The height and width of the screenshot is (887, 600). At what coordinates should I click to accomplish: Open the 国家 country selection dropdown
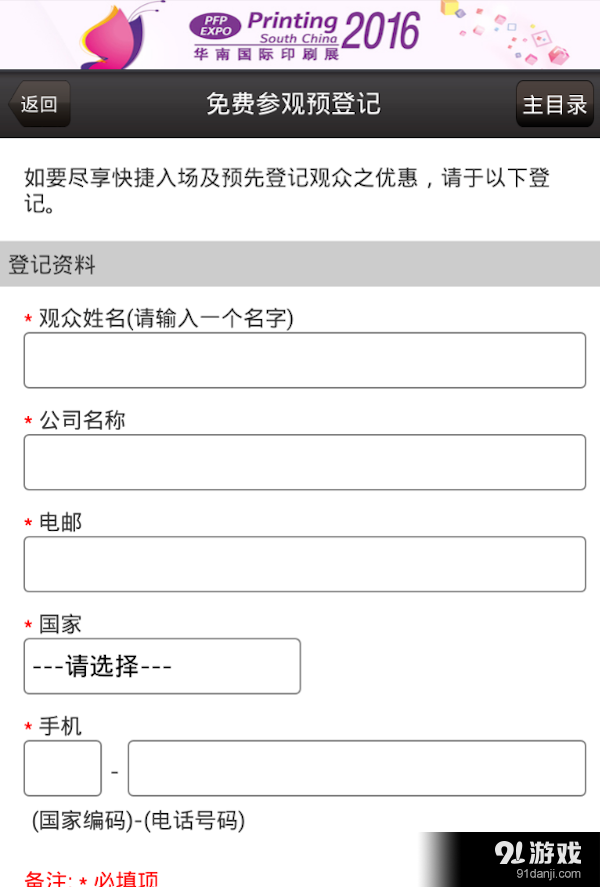pos(162,666)
